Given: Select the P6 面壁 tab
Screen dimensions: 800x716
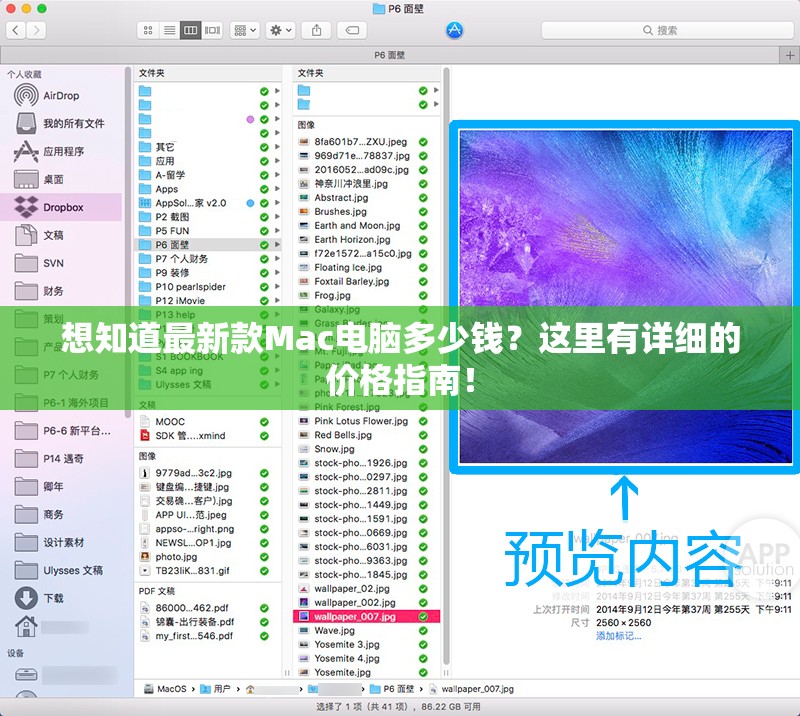Looking at the screenshot, I should point(390,55).
